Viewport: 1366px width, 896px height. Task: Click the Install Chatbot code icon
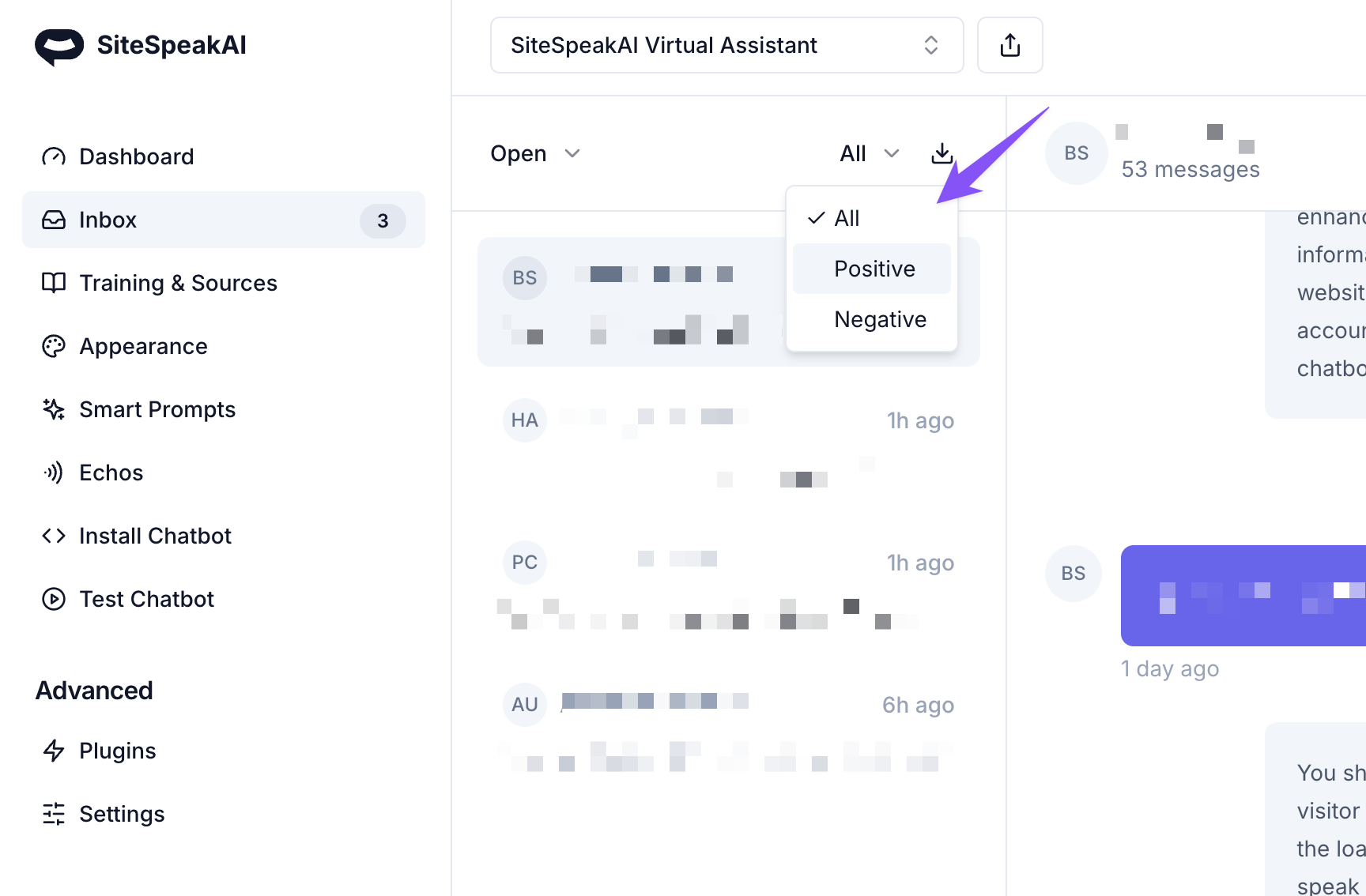54,536
